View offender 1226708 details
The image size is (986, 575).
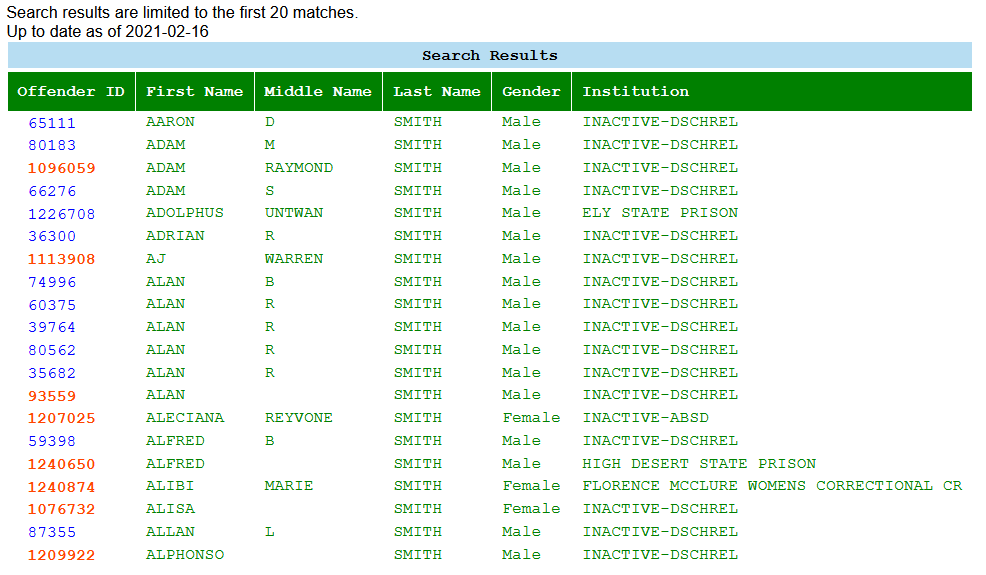point(62,214)
